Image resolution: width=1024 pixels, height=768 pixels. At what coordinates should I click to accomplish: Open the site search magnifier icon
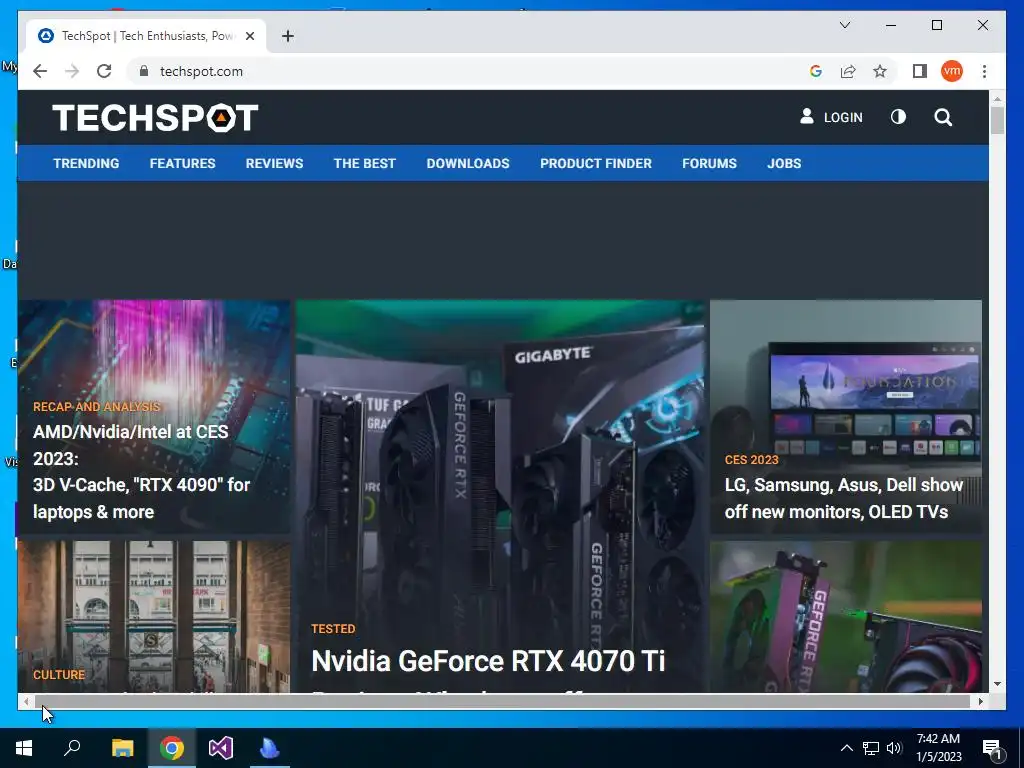(x=943, y=118)
